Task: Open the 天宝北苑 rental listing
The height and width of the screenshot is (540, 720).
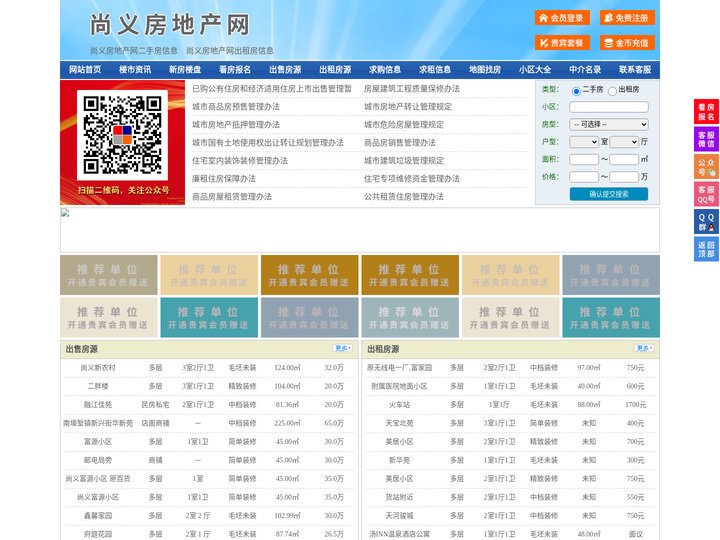Action: pyautogui.click(x=399, y=423)
